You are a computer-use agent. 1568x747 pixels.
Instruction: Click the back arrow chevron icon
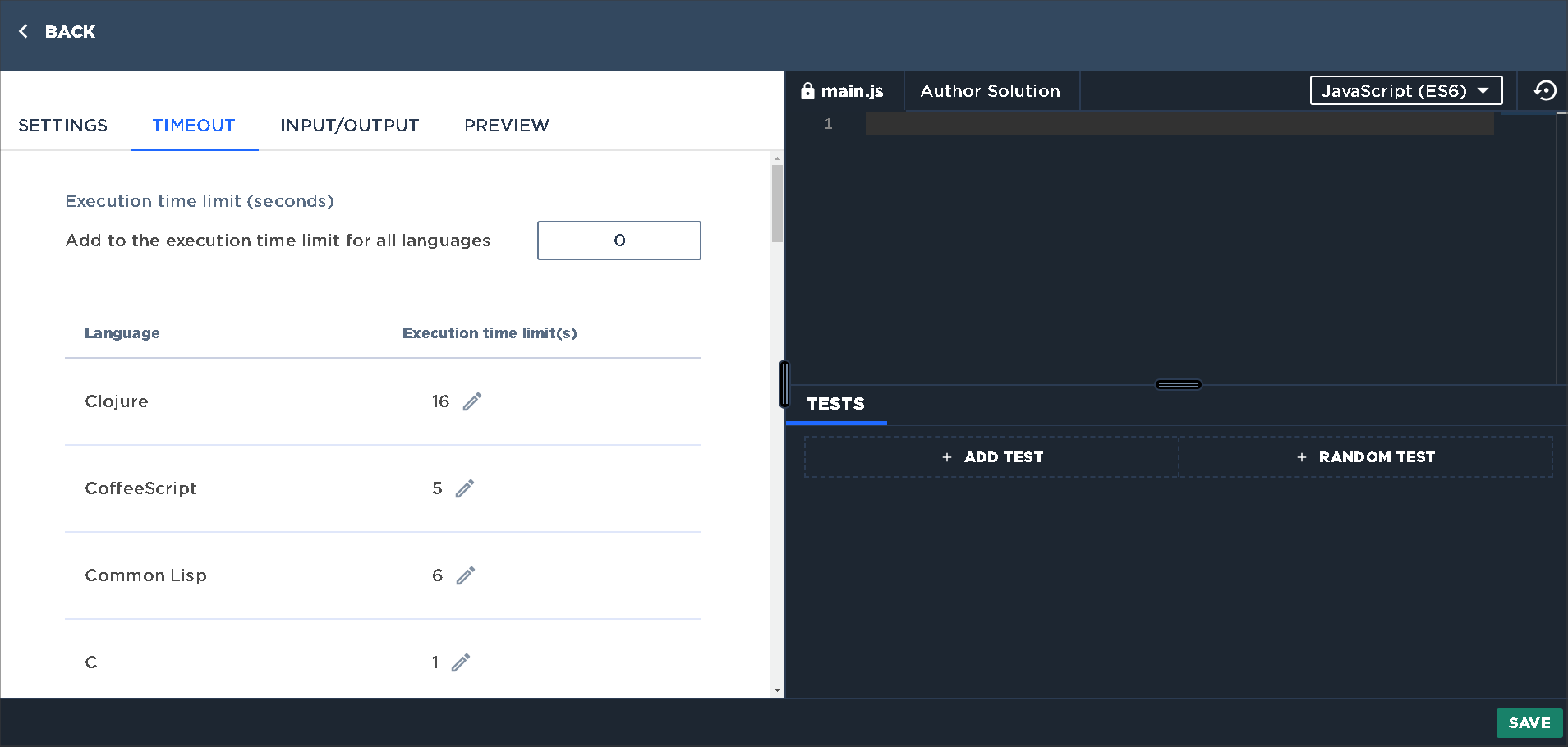(x=22, y=31)
